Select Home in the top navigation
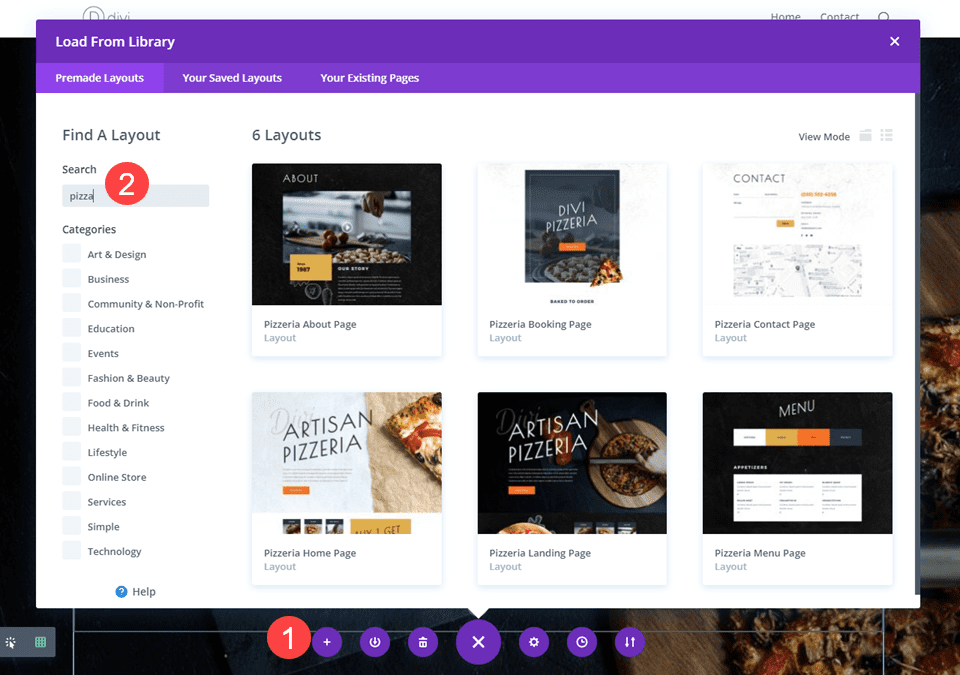 785,17
